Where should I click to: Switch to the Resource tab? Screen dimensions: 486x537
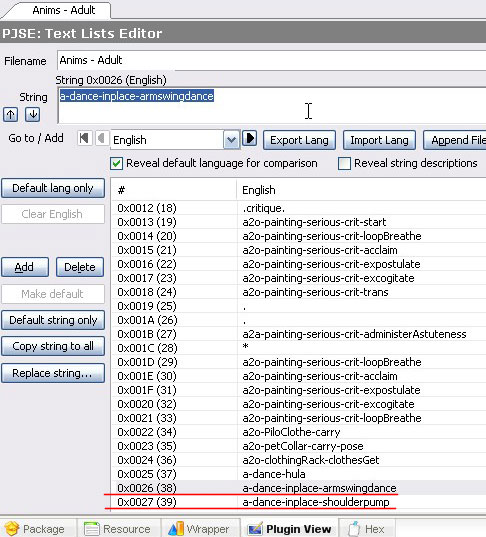tap(118, 529)
